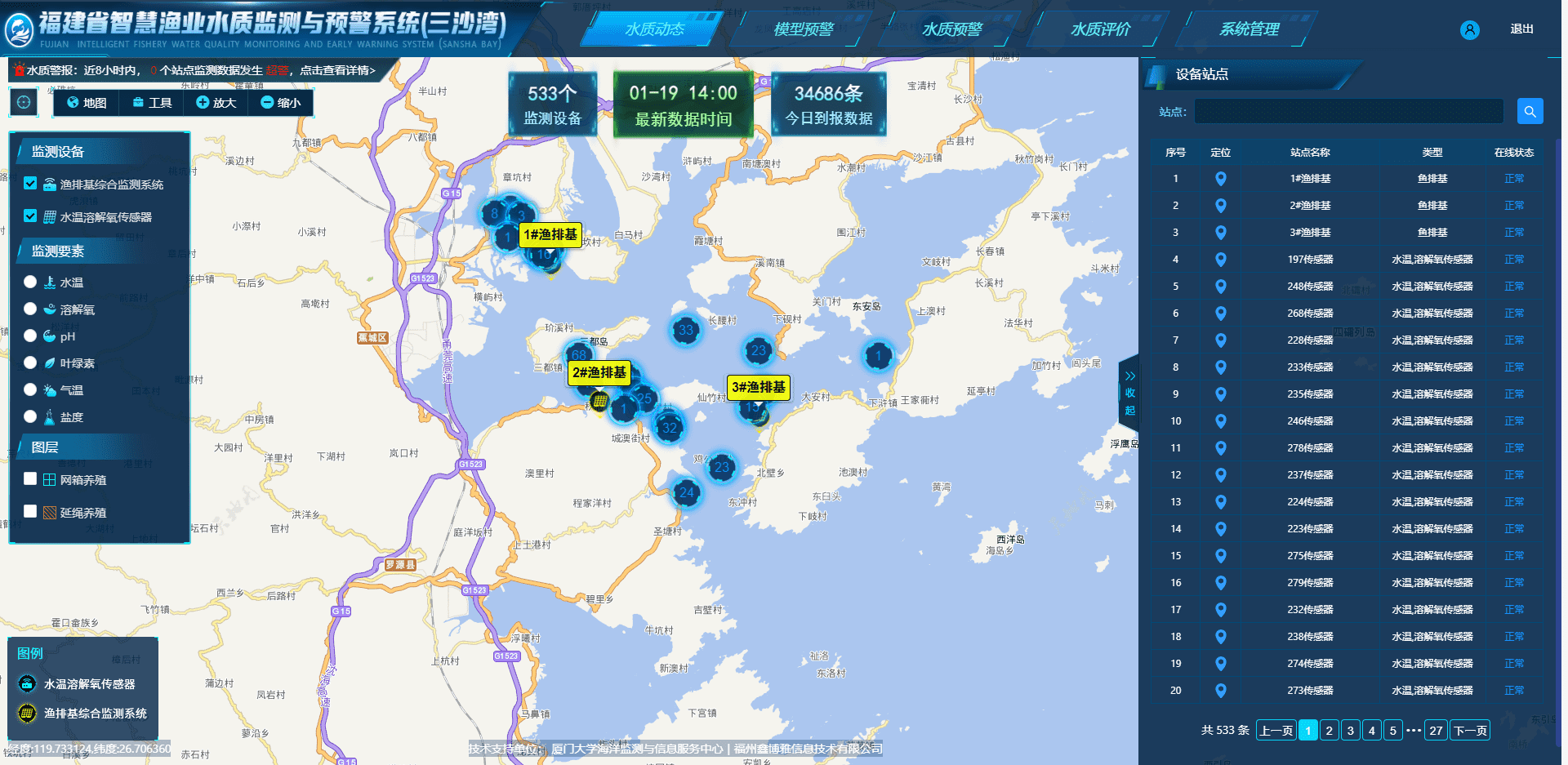Switch to the 模型预警 tab
1568x765 pixels.
(x=804, y=29)
